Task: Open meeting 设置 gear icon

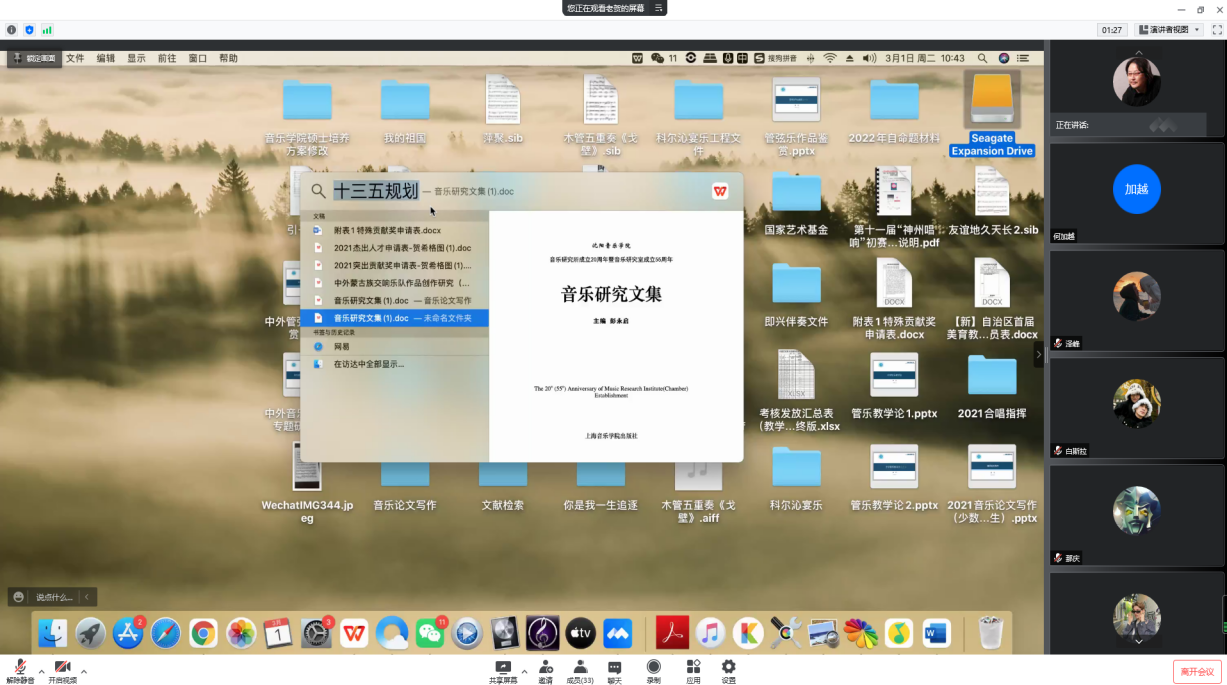Action: 729,668
